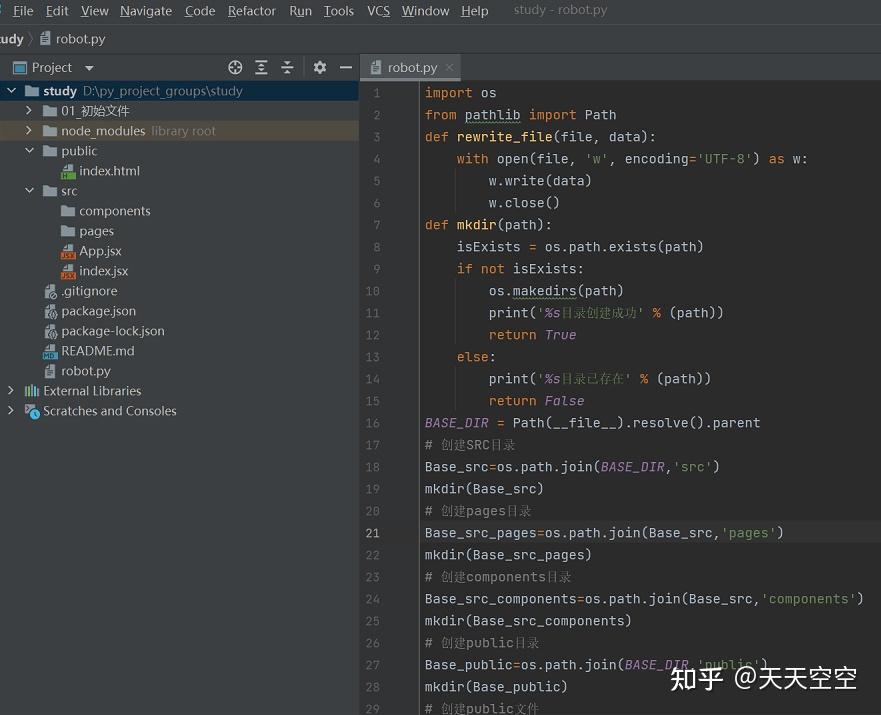Click the Collapse All icon in Project panel
881x715 pixels.
(287, 67)
